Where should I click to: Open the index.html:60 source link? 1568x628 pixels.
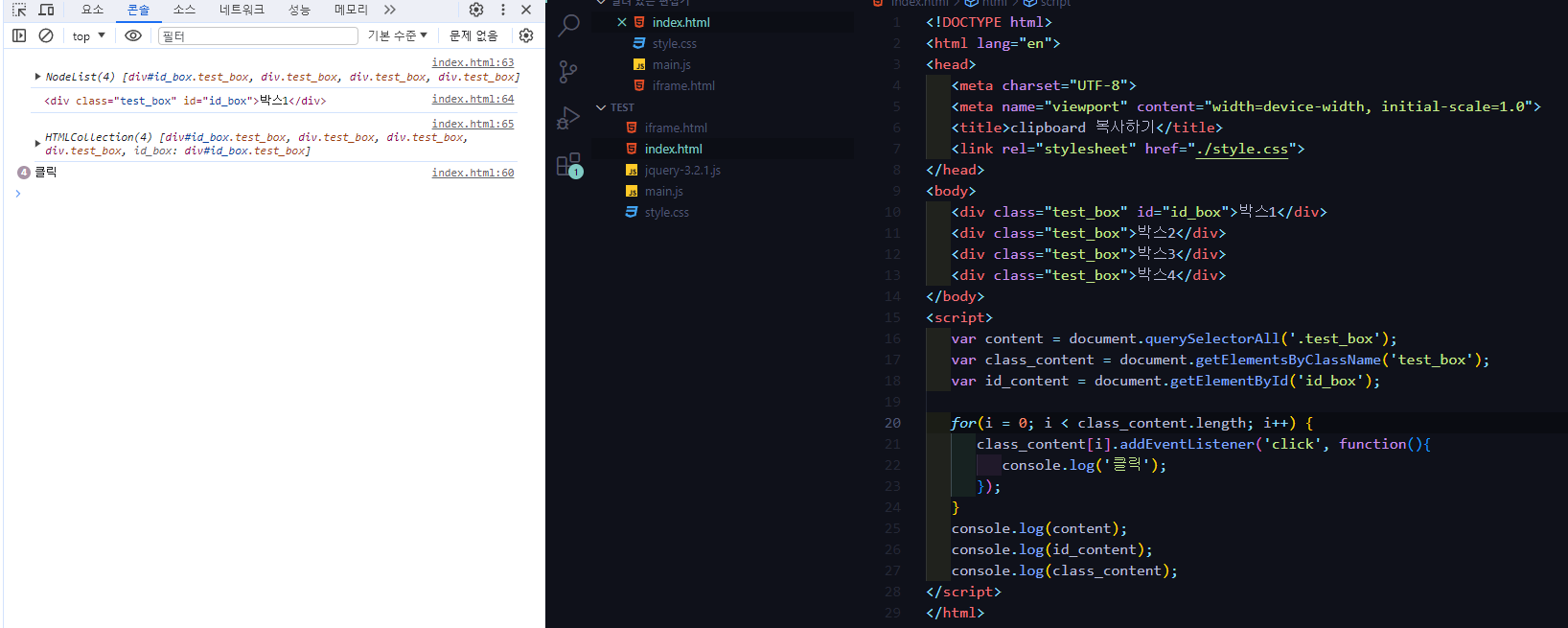tap(473, 173)
